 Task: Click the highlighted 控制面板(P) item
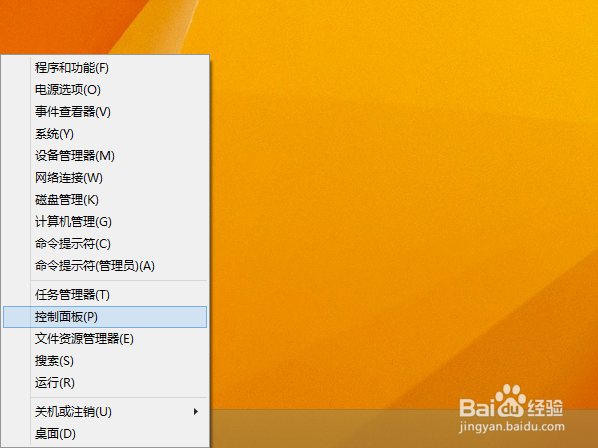(x=105, y=317)
